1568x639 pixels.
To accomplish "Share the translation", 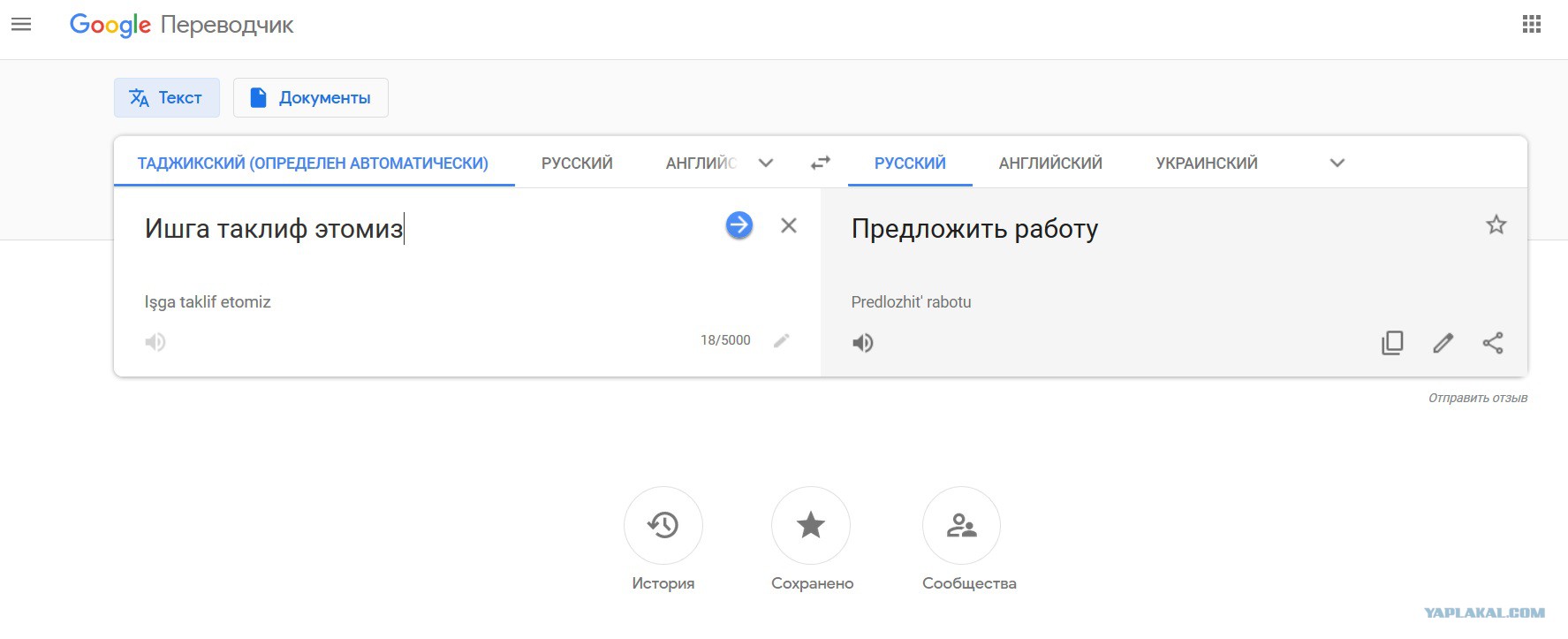I will 1493,343.
